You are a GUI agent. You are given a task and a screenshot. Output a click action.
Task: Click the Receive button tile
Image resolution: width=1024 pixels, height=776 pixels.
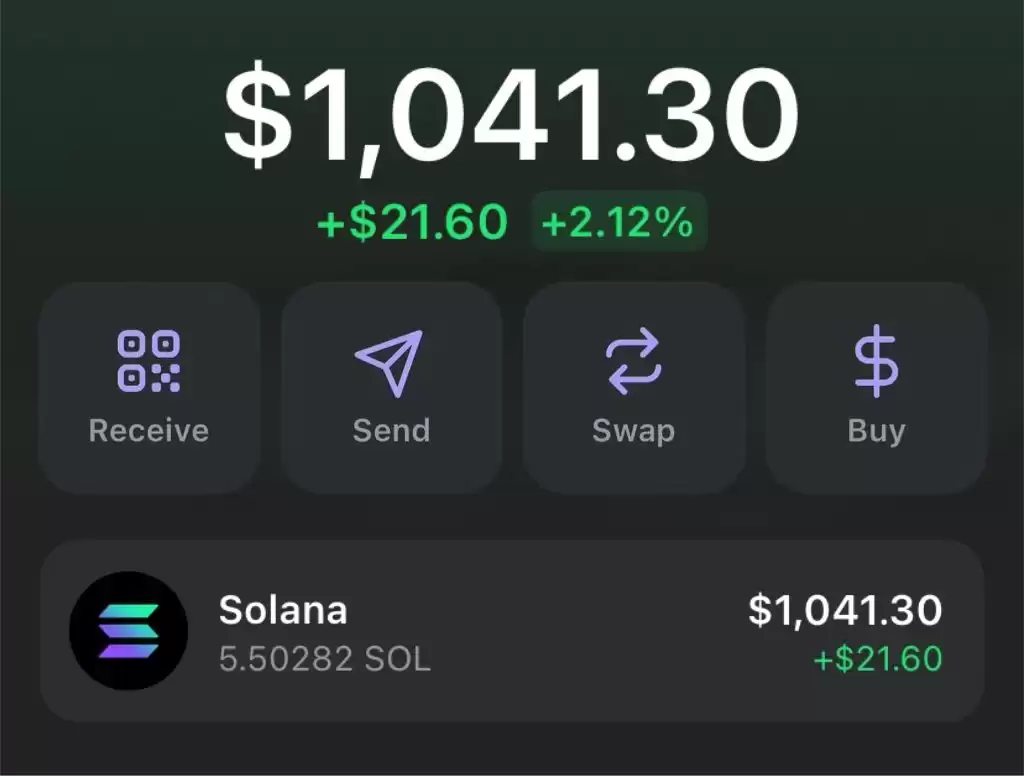click(149, 388)
